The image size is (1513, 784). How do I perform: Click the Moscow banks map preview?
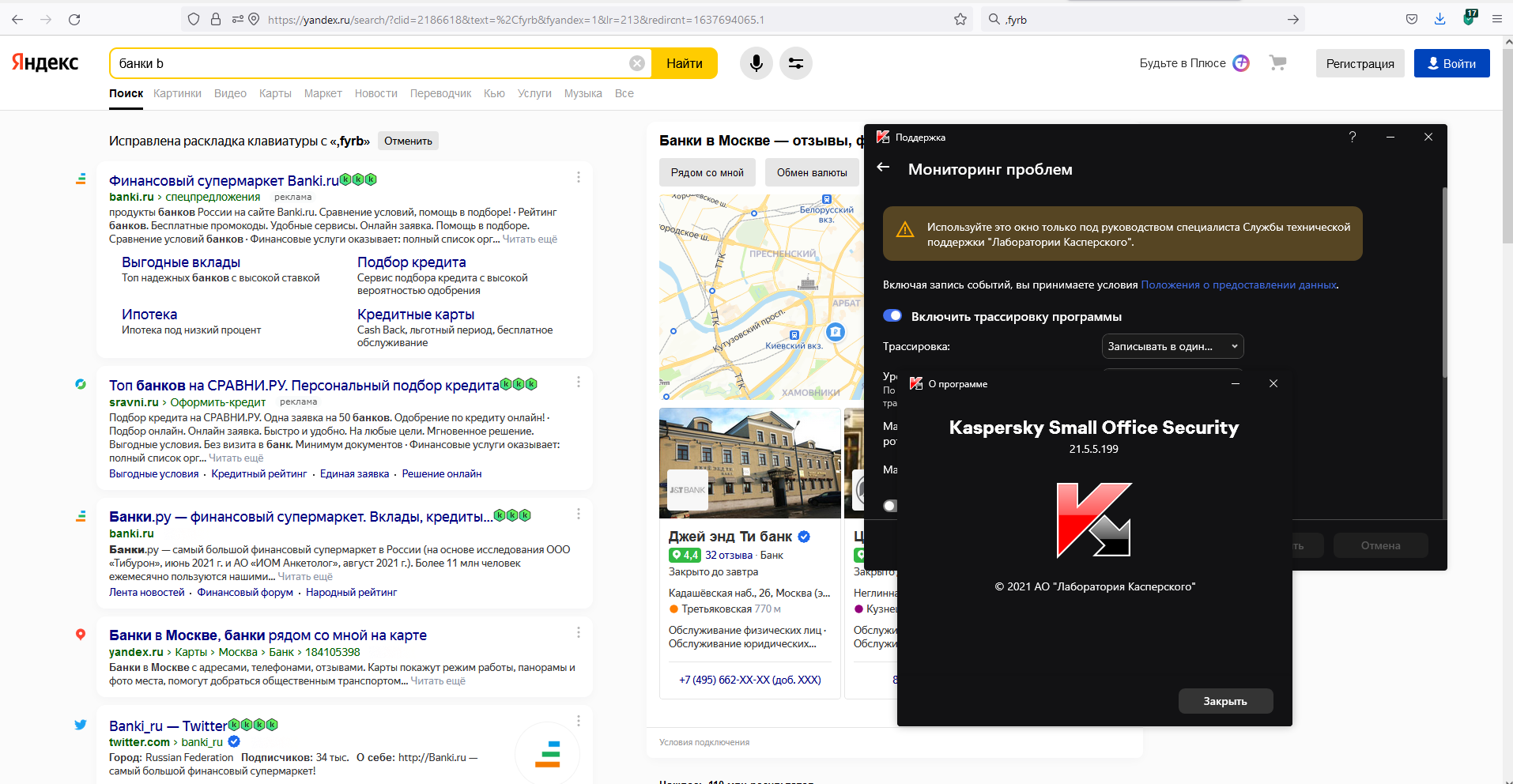coord(761,297)
